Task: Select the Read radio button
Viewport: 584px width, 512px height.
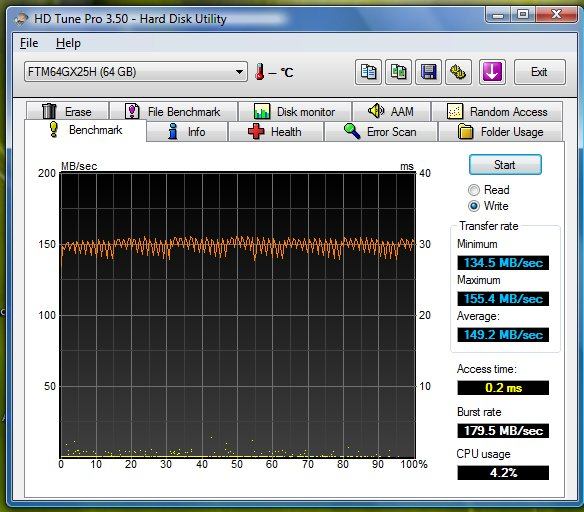Action: pos(474,190)
